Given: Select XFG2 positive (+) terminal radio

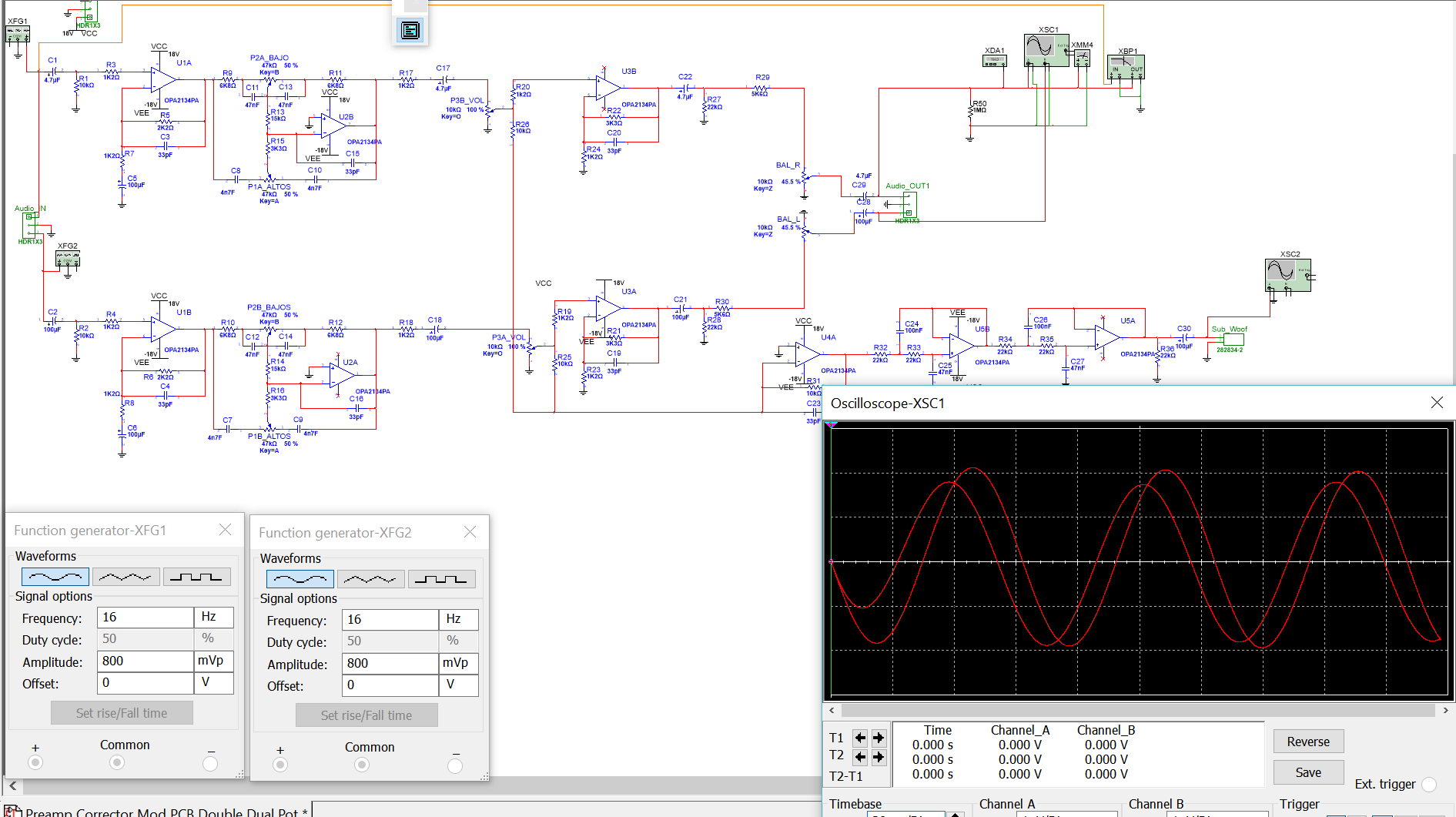Looking at the screenshot, I should (280, 765).
